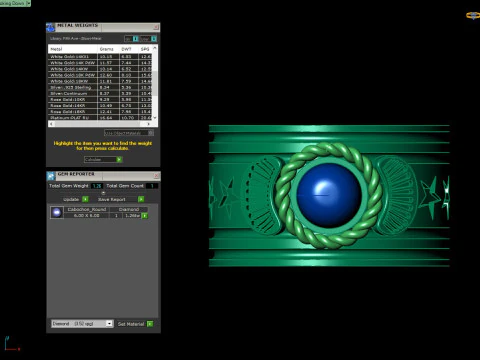
Task: Select the White Gold:14KW row
Action: tap(100, 69)
